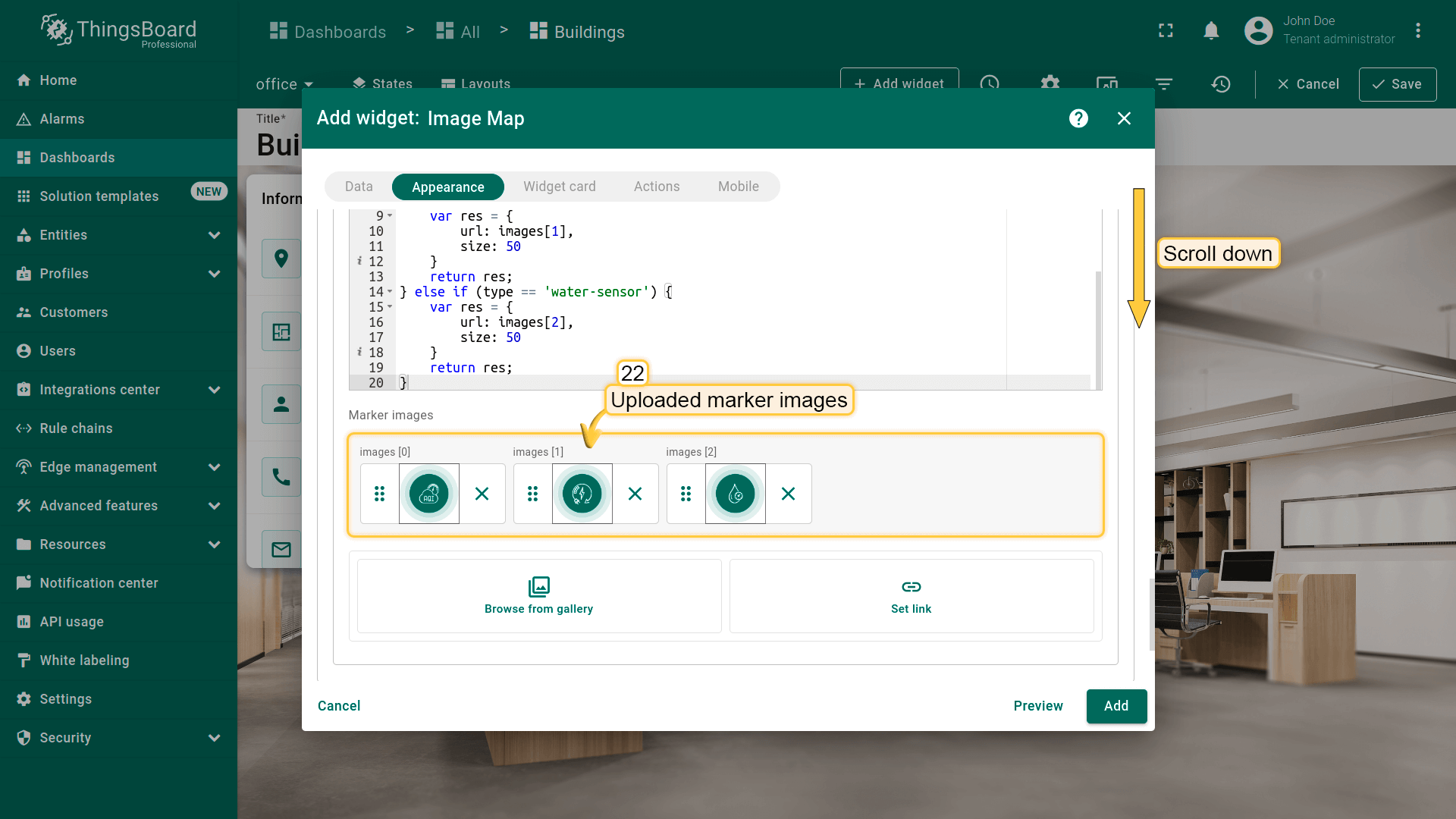Click the Preview button

[x=1037, y=706]
